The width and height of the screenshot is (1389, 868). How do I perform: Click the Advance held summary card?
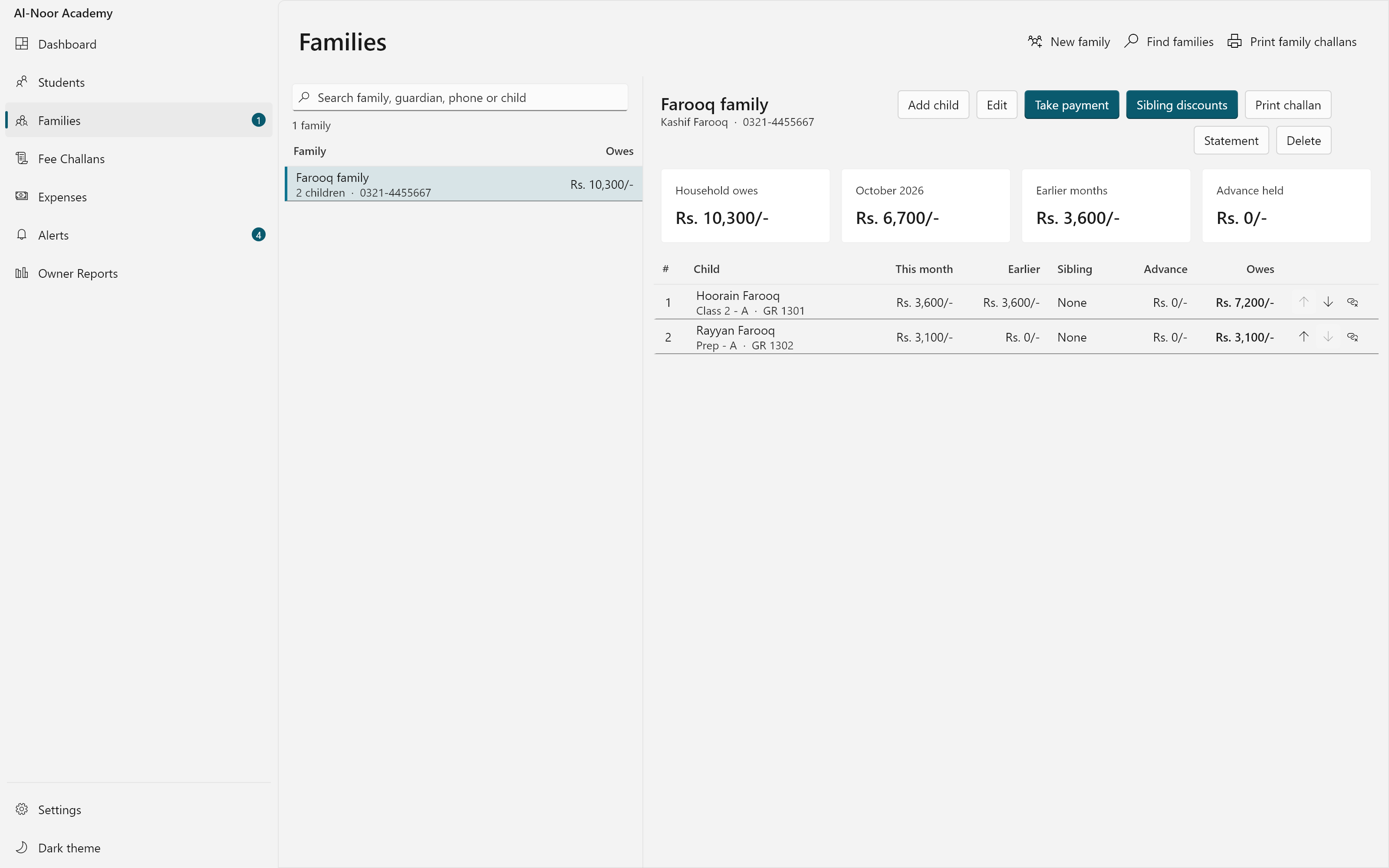tap(1286, 206)
